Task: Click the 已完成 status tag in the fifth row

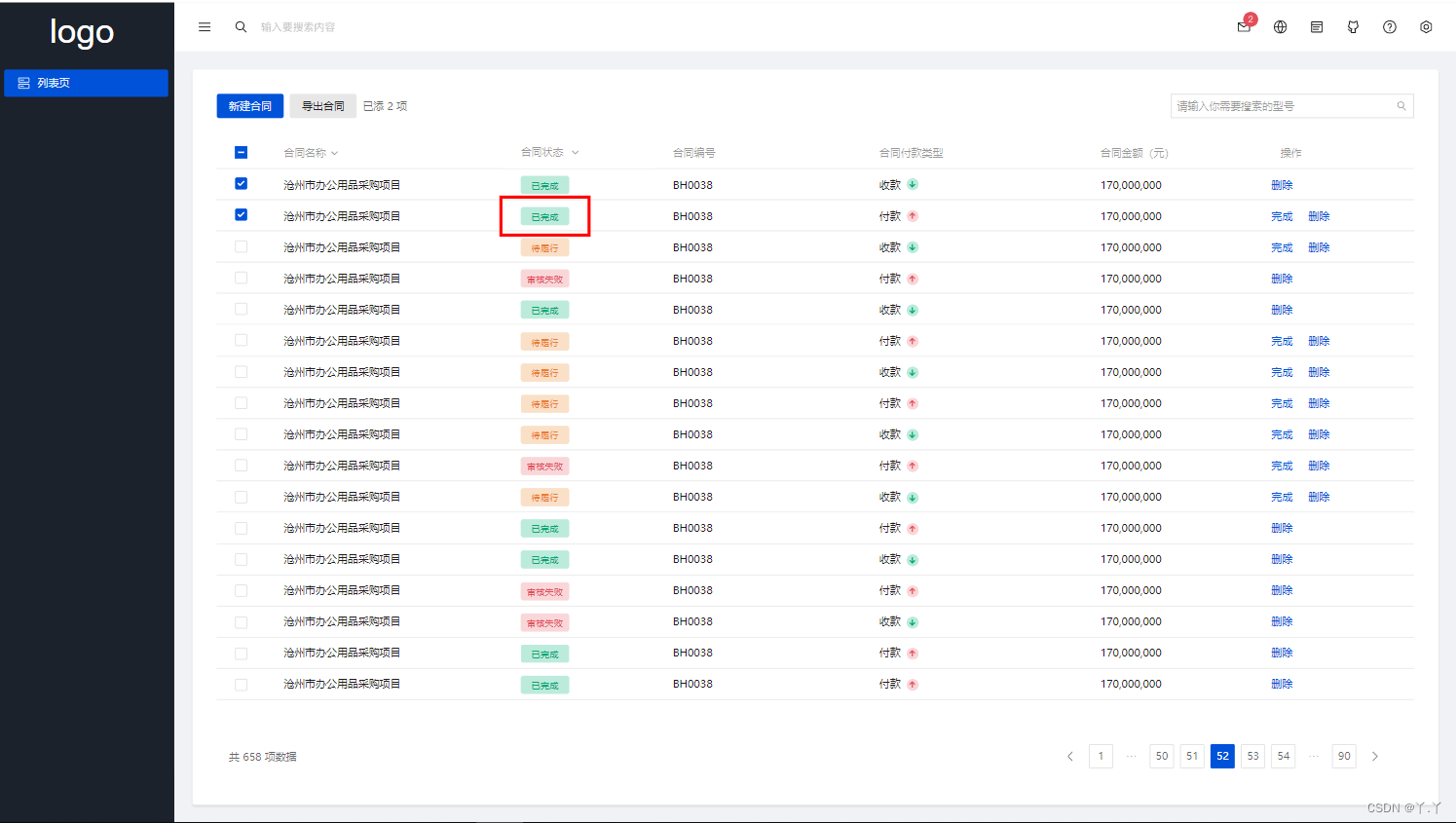Action: [x=544, y=311]
